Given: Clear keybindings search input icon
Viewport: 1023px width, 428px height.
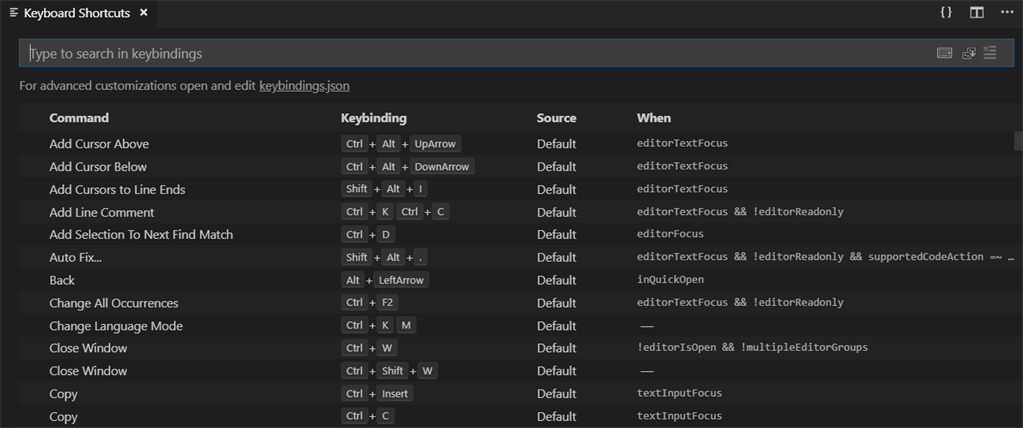Looking at the screenshot, I should click(x=990, y=54).
